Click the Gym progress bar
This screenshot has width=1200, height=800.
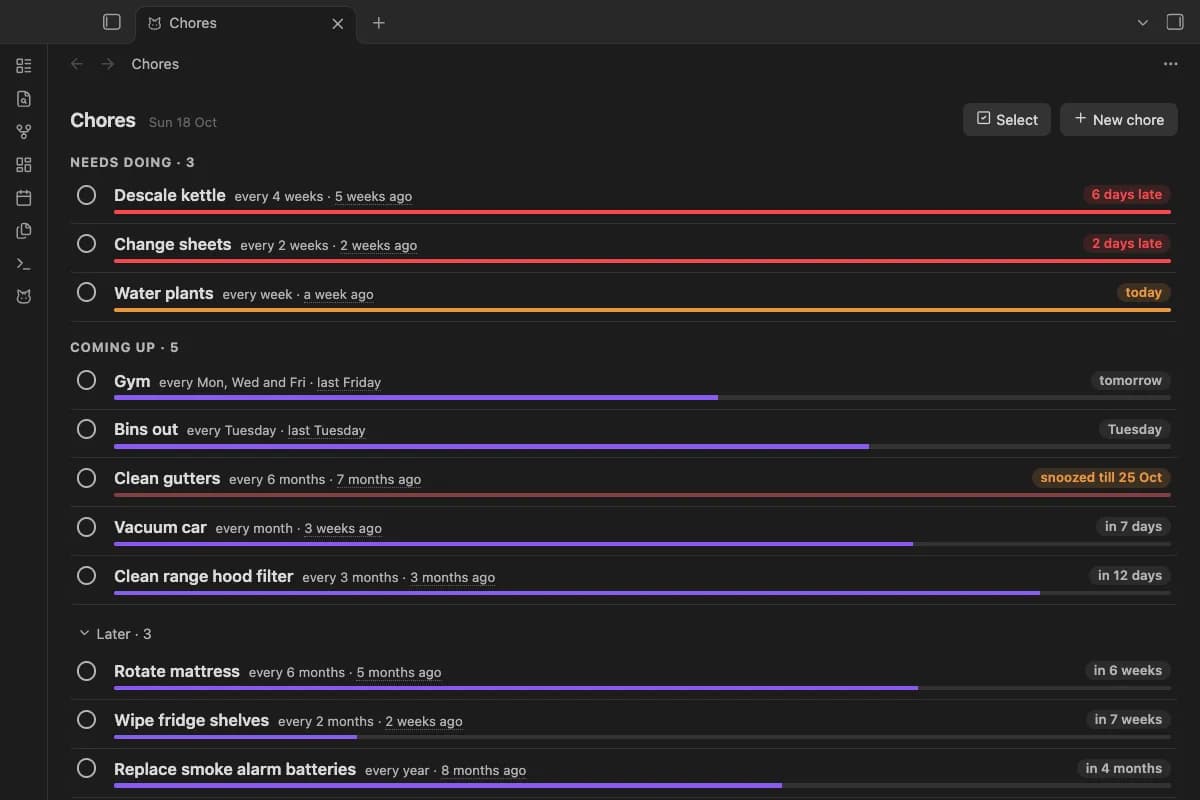(642, 397)
